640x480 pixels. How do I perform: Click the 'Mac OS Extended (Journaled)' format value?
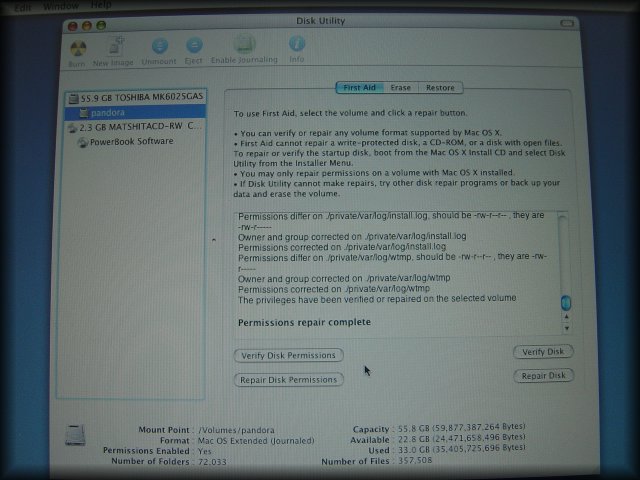256,441
